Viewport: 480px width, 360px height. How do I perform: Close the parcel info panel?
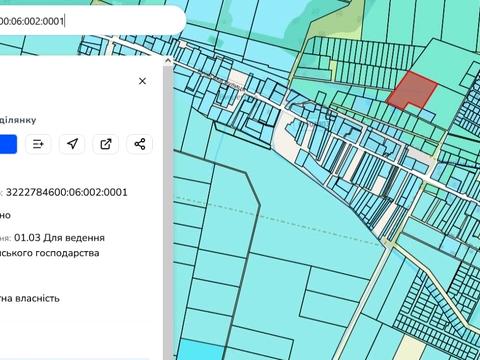(x=142, y=81)
